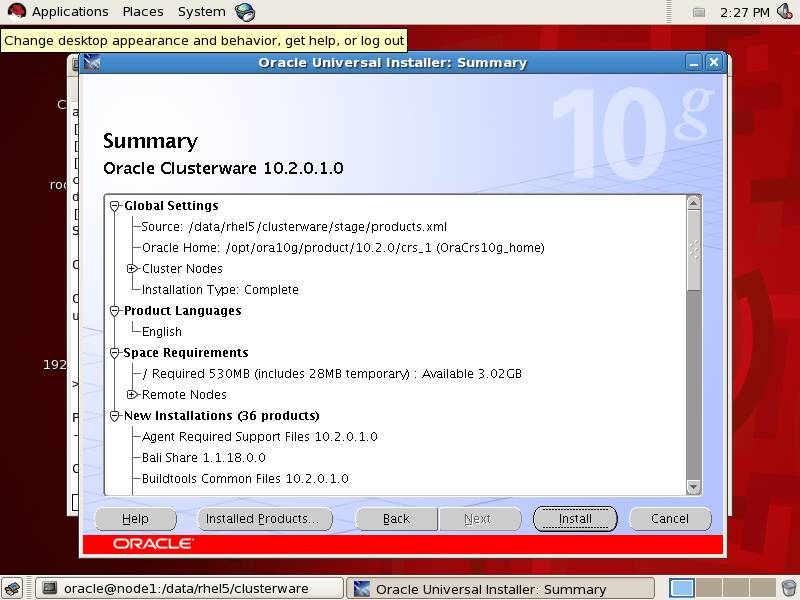Select the English language row
Screen dimensions: 800x600
[x=162, y=332]
